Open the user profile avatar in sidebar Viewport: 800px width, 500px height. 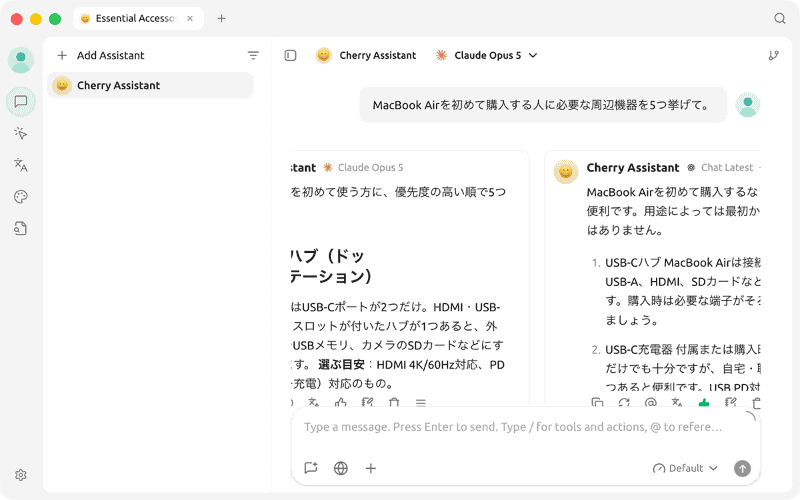point(21,60)
